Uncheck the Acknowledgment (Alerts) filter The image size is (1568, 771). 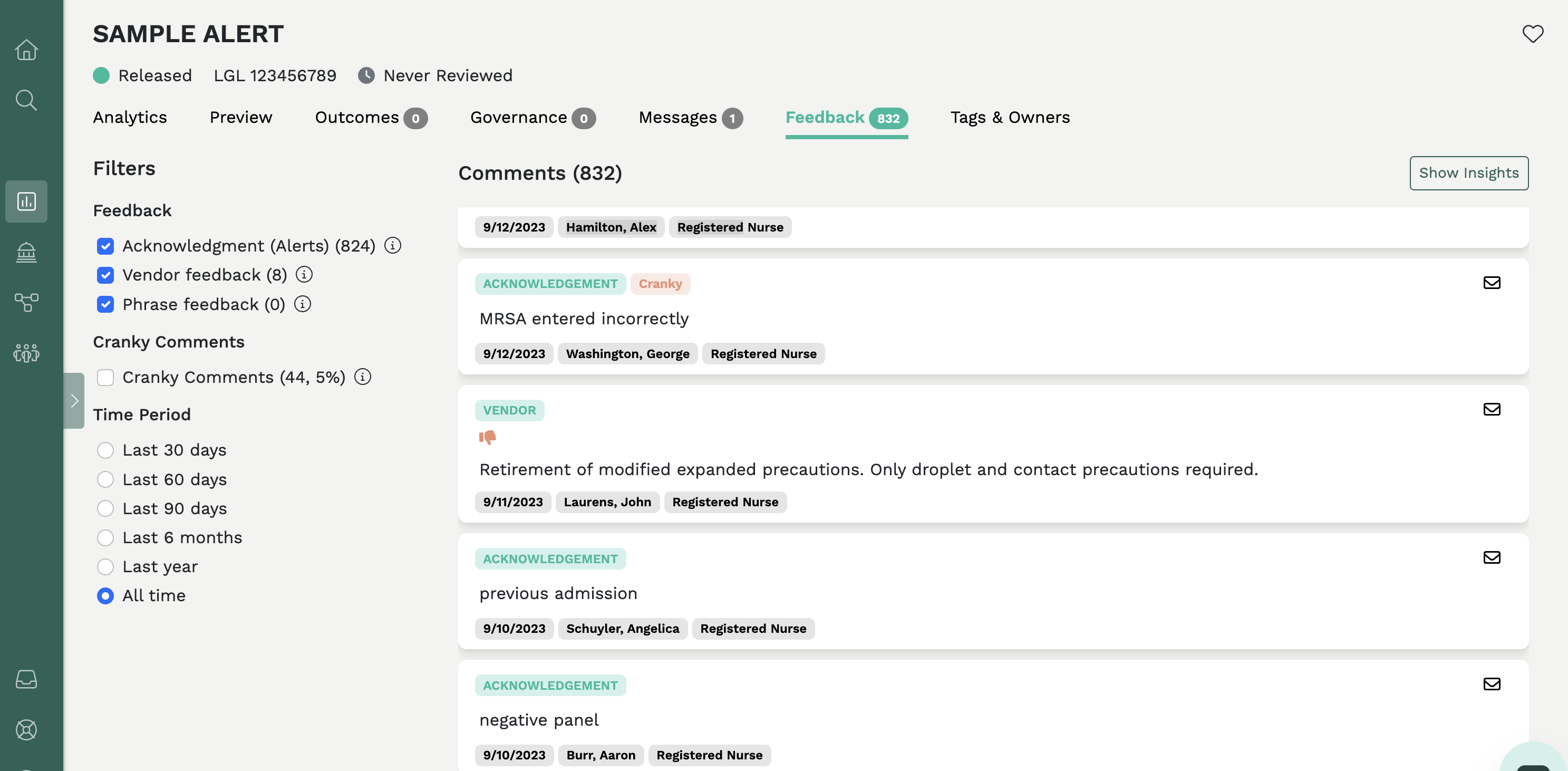click(x=105, y=246)
